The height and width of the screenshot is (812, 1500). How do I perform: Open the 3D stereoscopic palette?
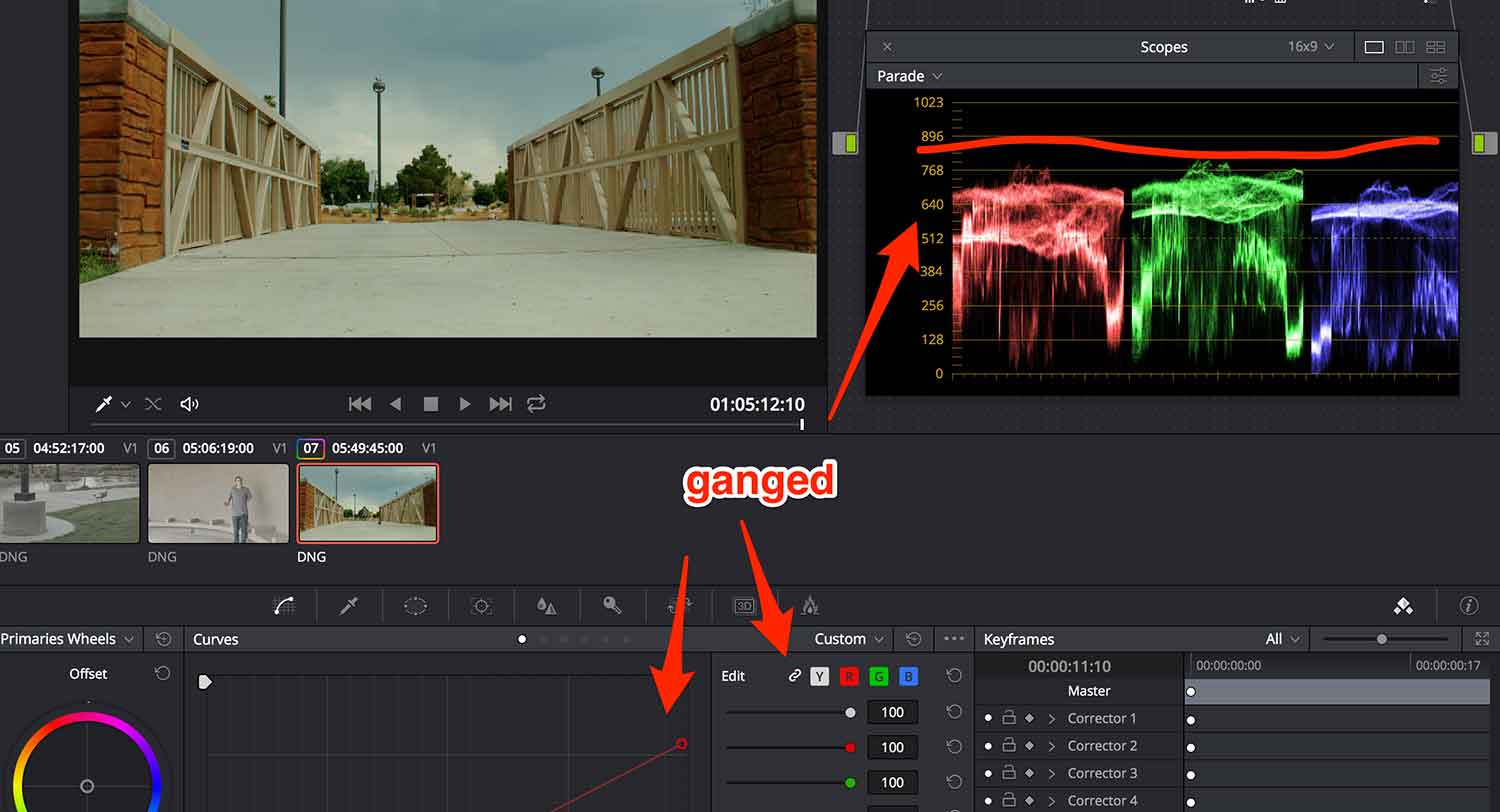pyautogui.click(x=744, y=605)
